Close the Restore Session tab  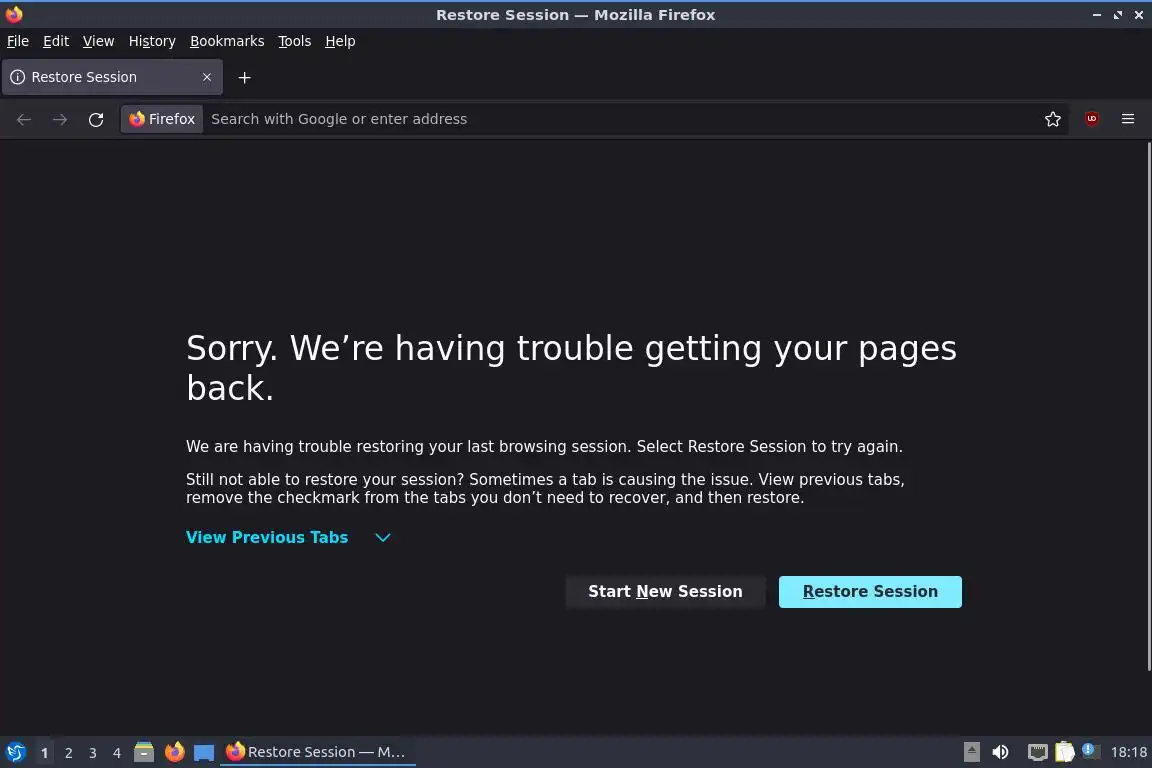click(207, 77)
